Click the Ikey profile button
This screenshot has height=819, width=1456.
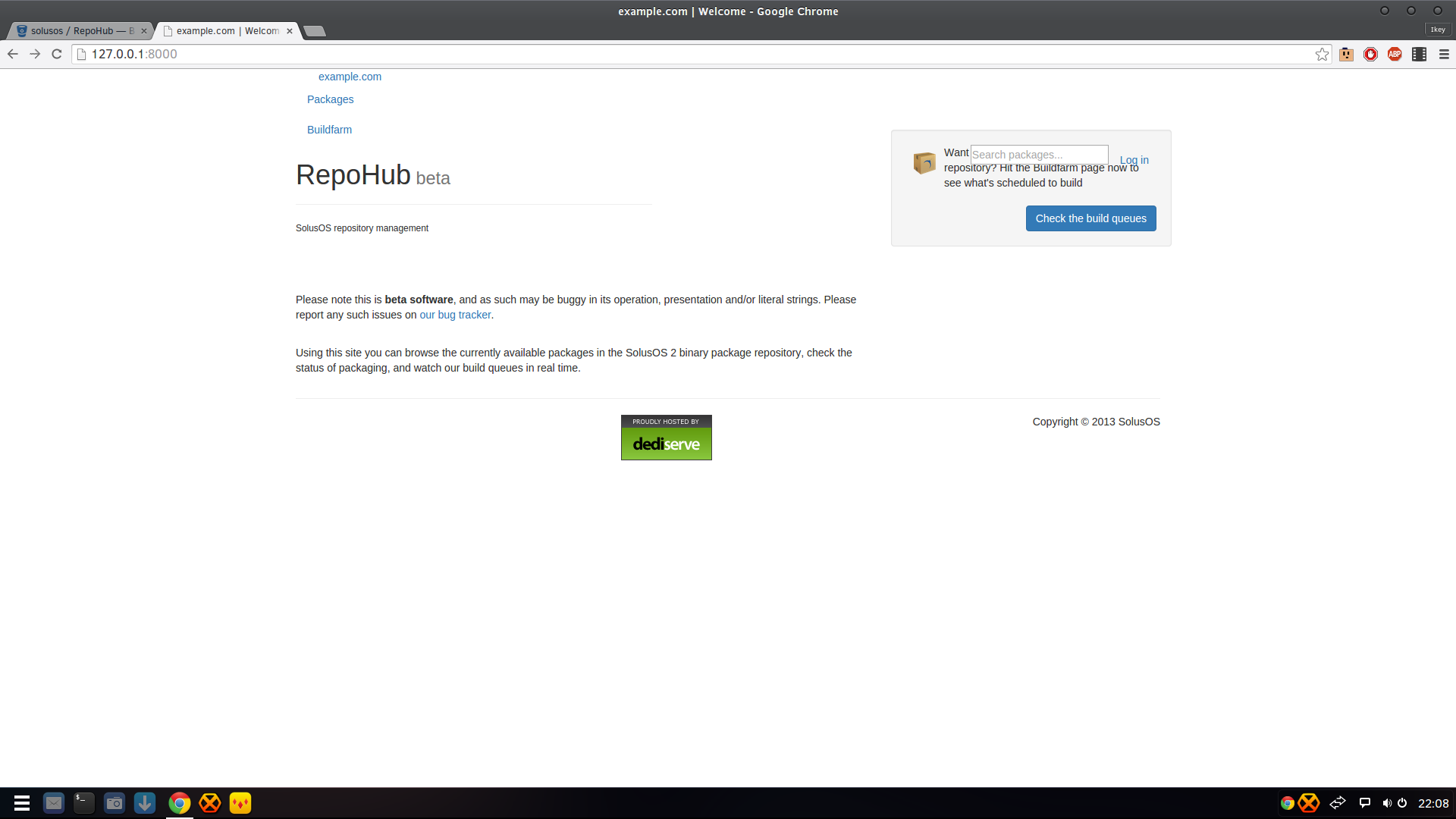tap(1438, 30)
